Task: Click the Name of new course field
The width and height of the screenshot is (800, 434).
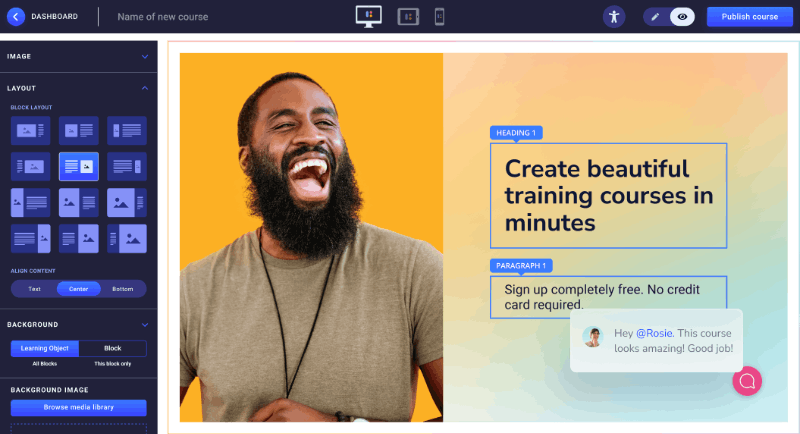Action: 163,16
